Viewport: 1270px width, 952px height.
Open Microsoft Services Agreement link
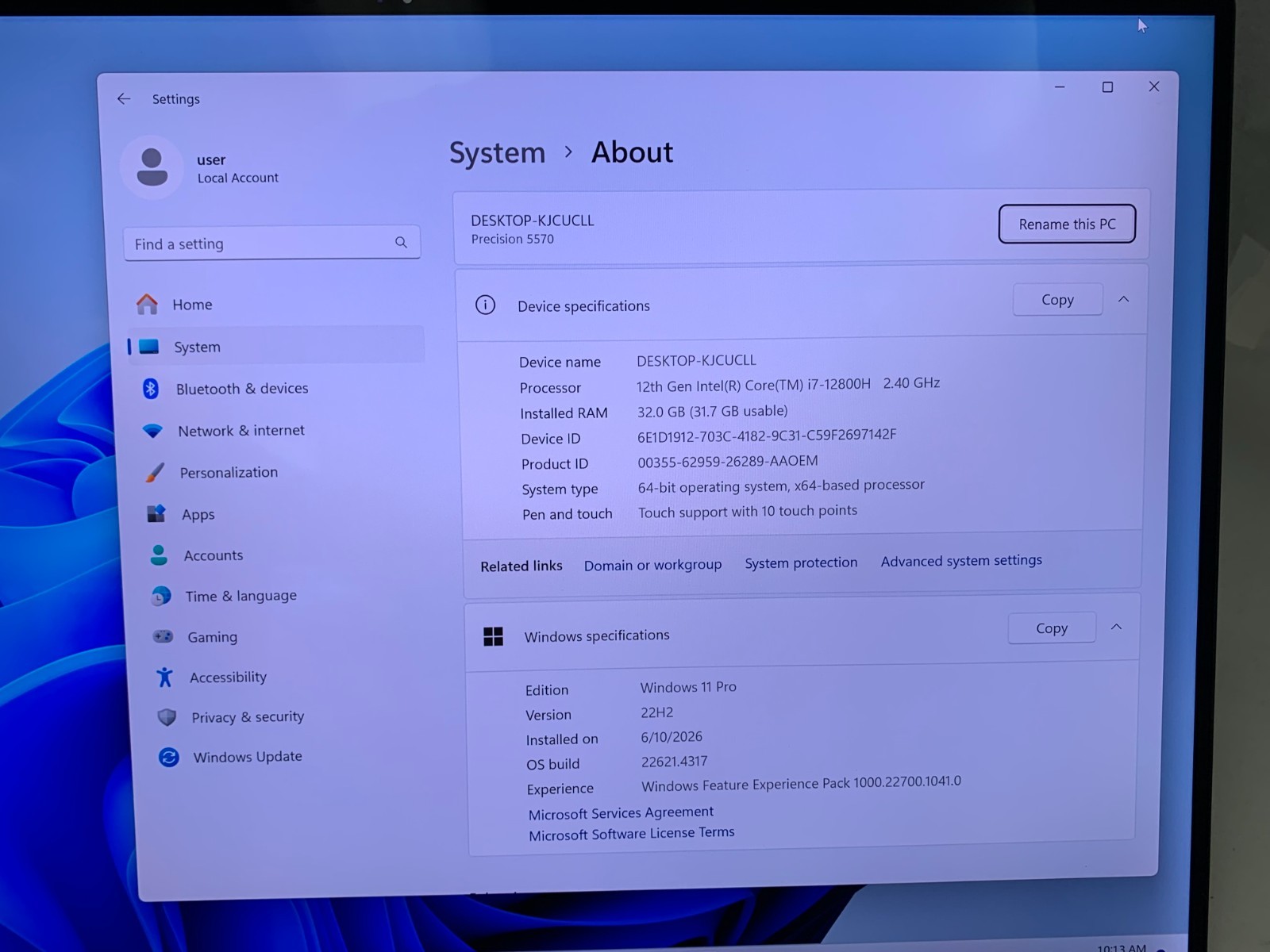621,812
